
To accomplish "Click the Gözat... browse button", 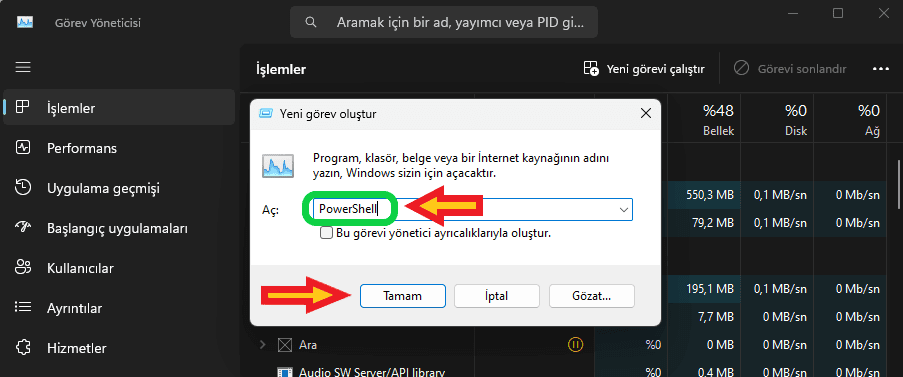I will pos(591,296).
